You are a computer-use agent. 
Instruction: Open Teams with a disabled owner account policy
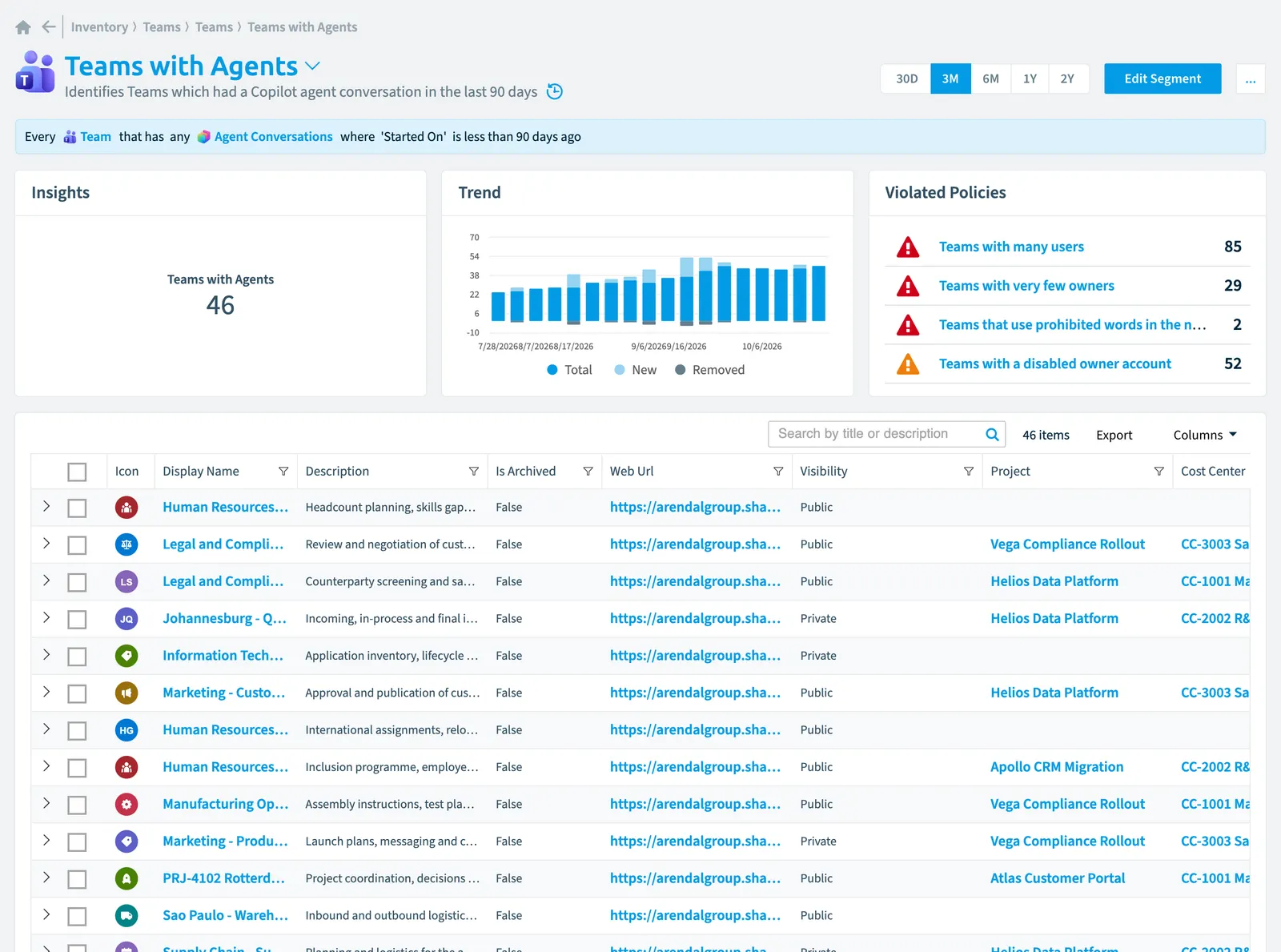tap(1054, 364)
